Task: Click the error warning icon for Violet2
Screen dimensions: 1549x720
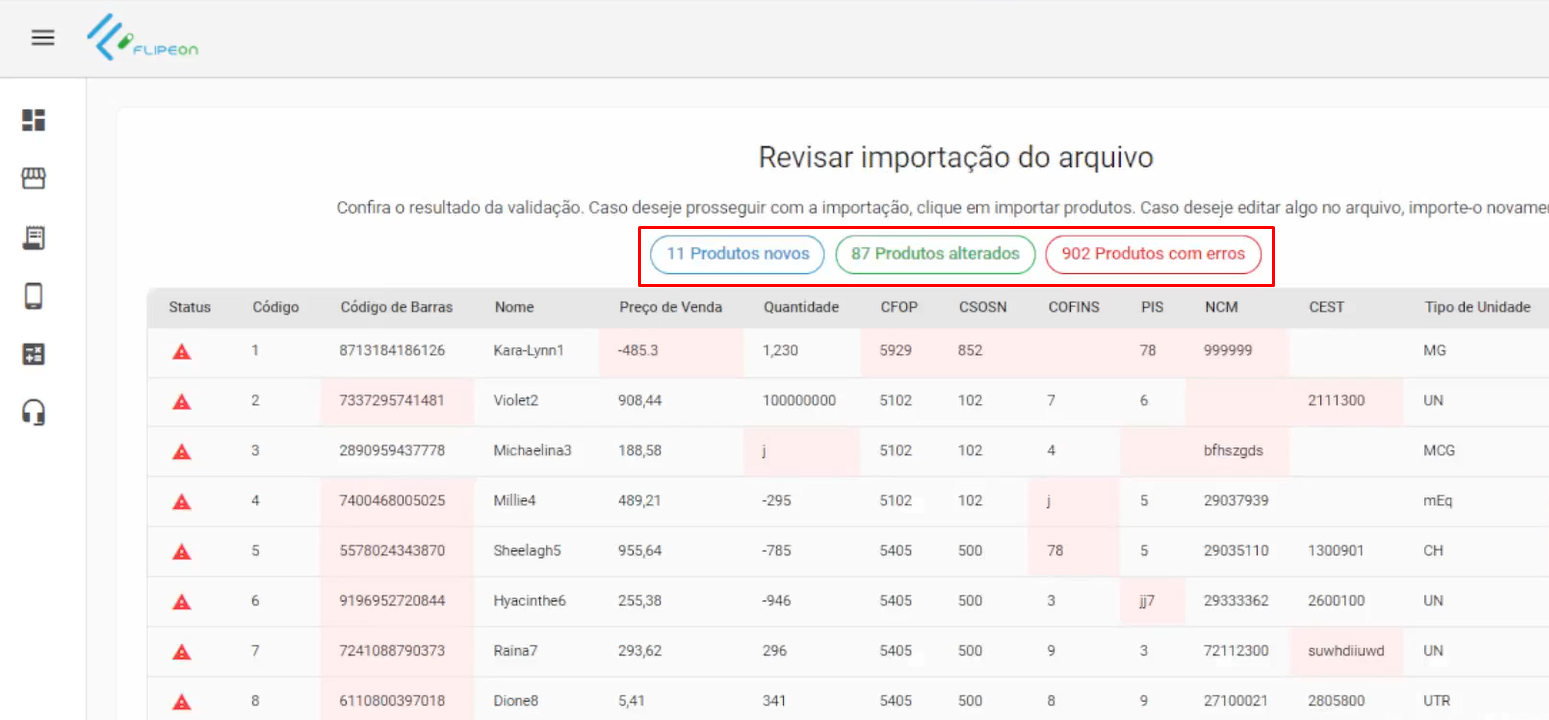Action: (x=181, y=401)
